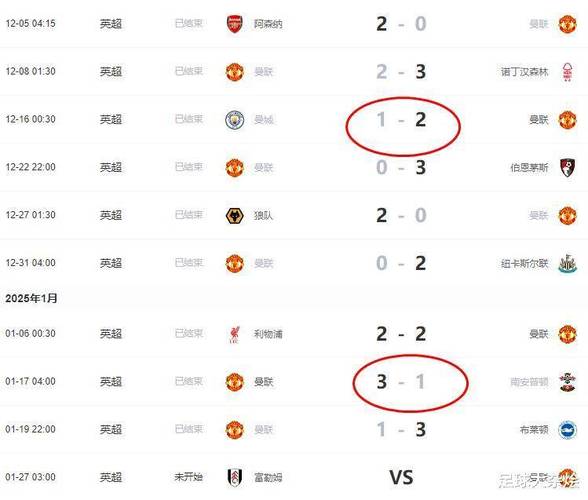Screen dimensions: 588x500
Task: Click the Southampton club crest
Action: (567, 382)
